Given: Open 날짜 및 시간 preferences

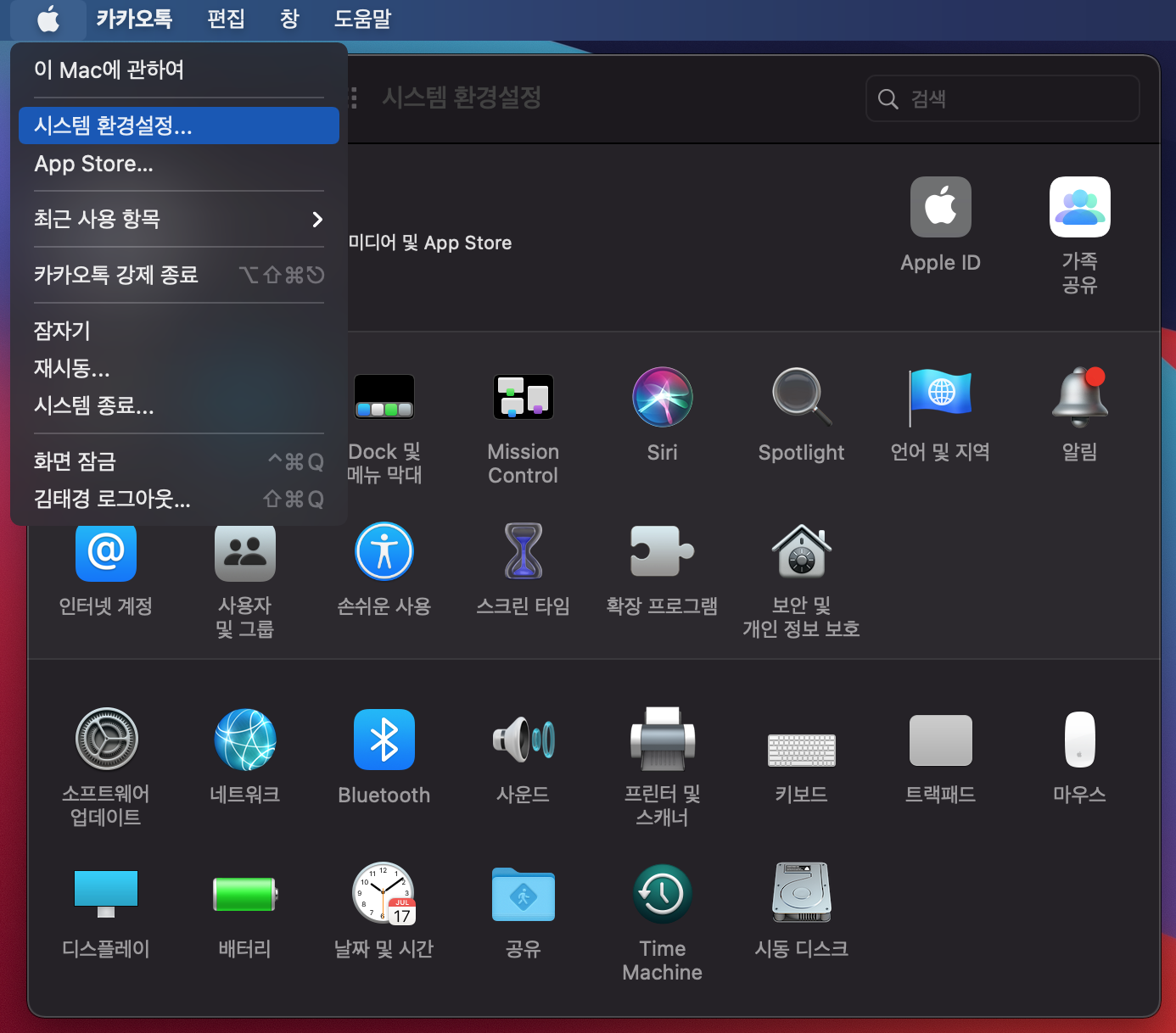Looking at the screenshot, I should pos(384,912).
